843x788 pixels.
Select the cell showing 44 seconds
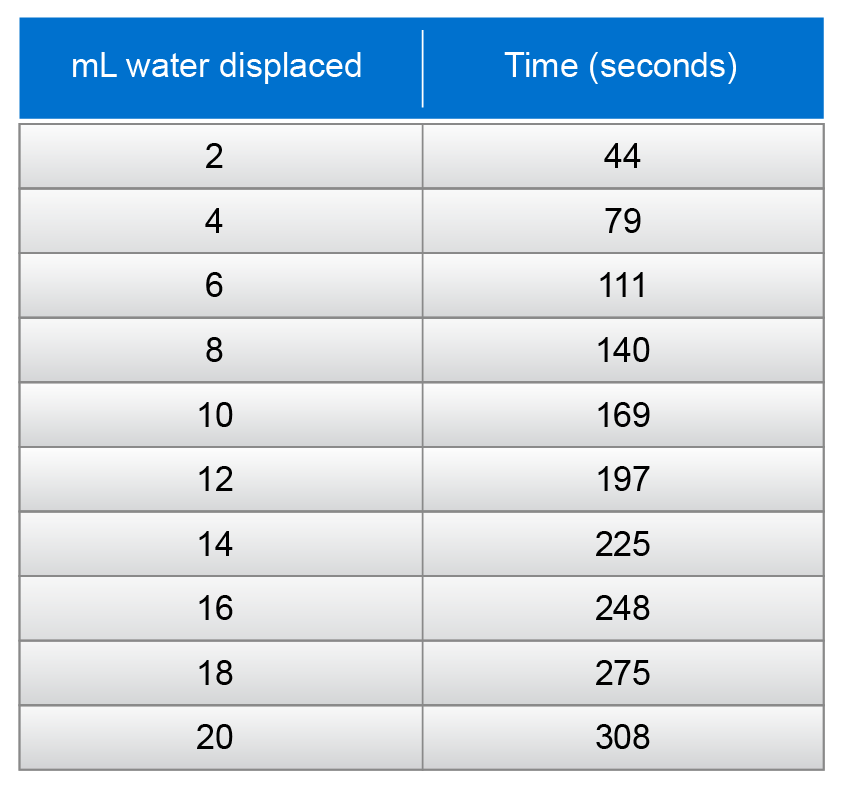(x=622, y=156)
